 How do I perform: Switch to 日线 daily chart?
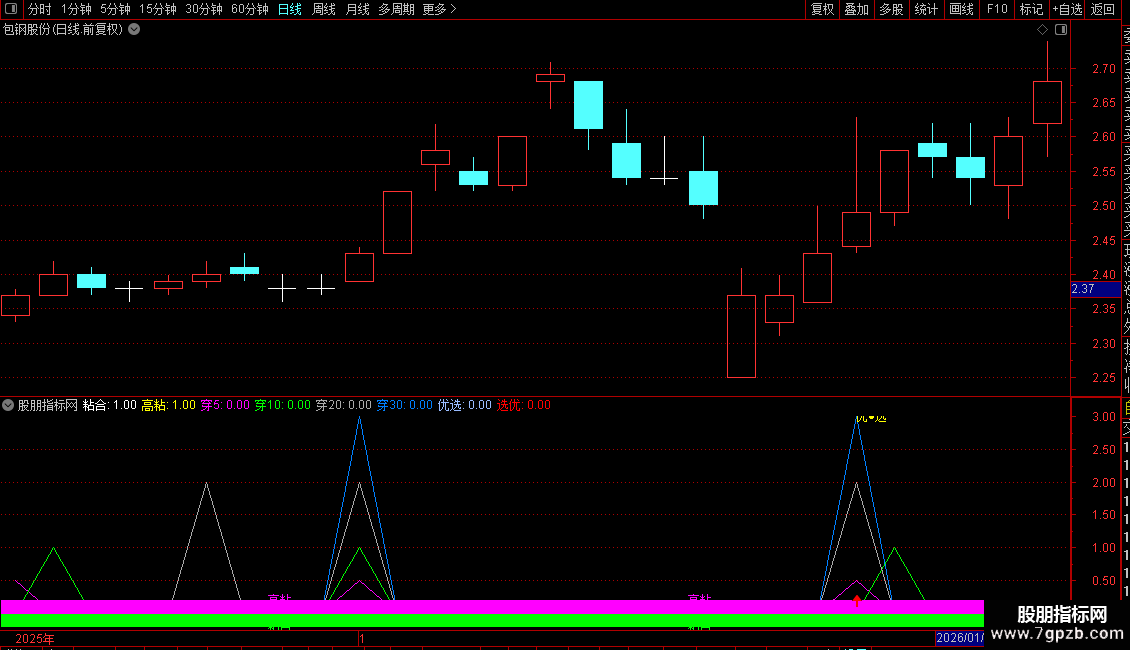pyautogui.click(x=290, y=9)
